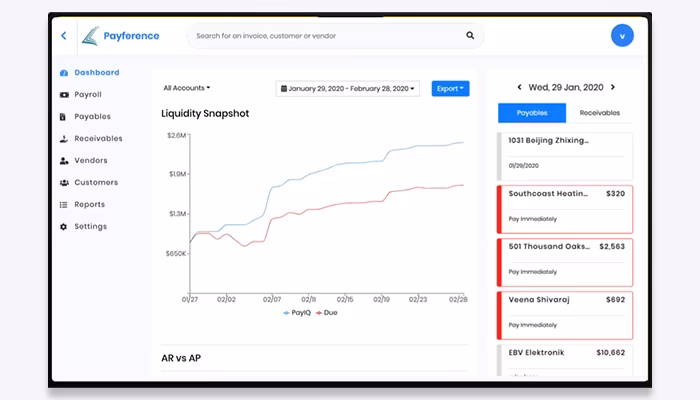Toggle the Due legend series
Viewport: 700px width, 400px height.
326,312
